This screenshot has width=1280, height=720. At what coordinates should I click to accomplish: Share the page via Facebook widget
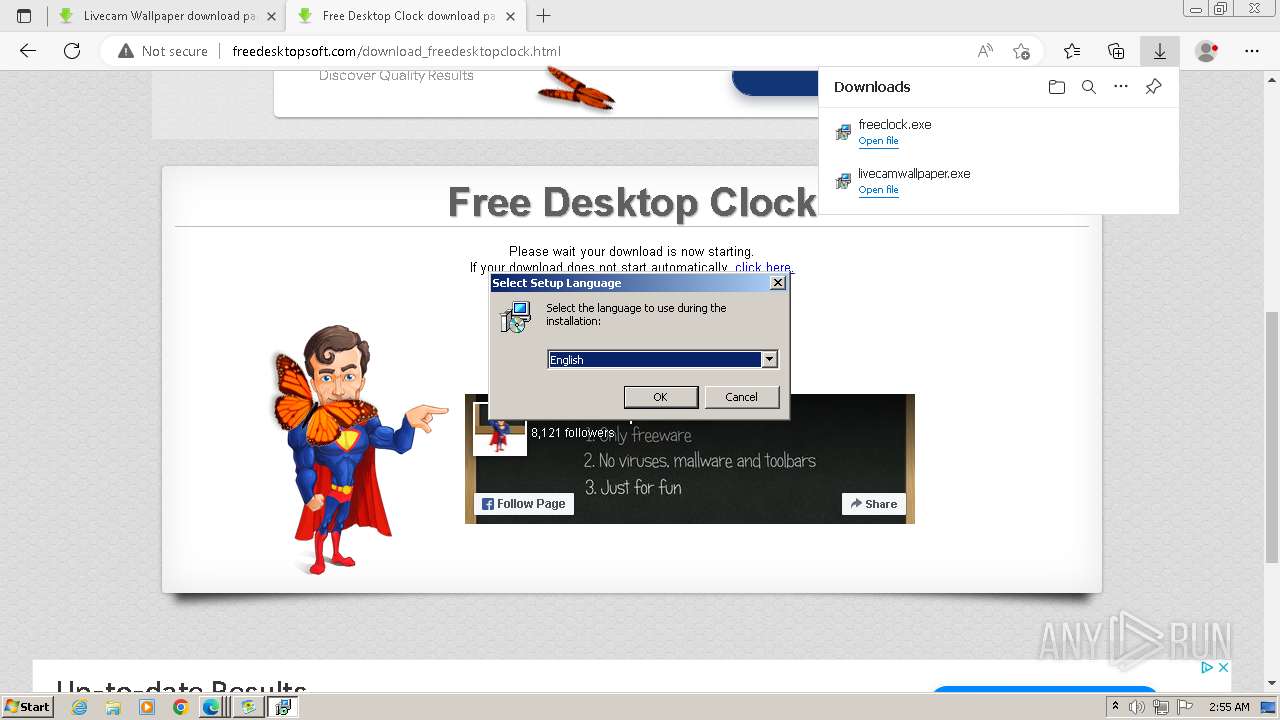coord(874,504)
